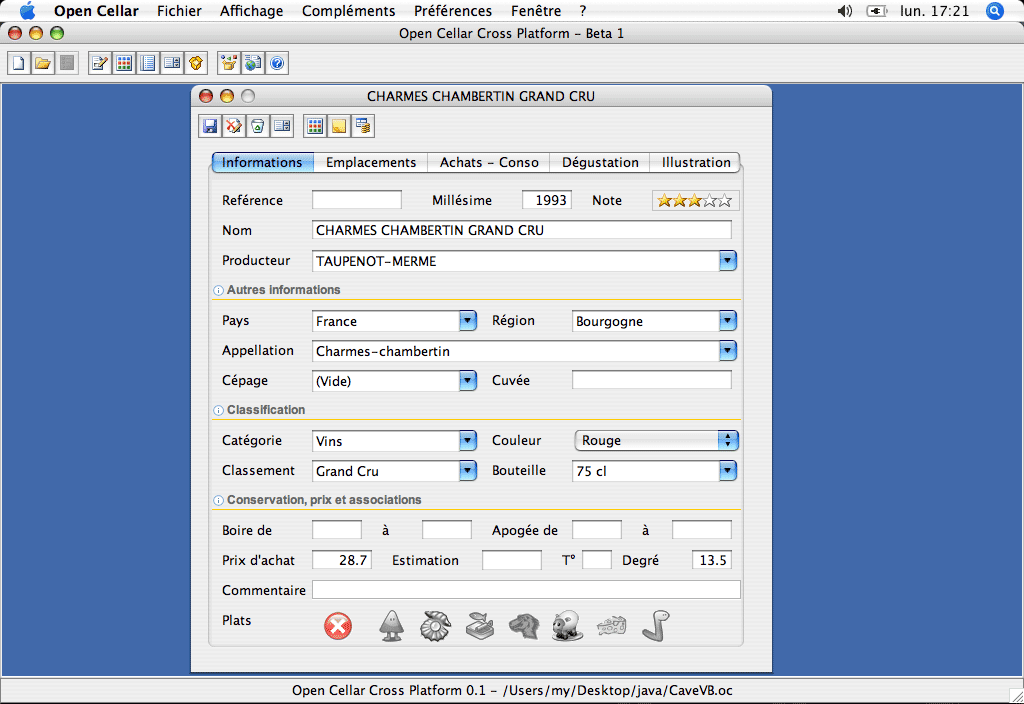
Task: Toggle the fish pairing icon in Plats
Action: 480,626
